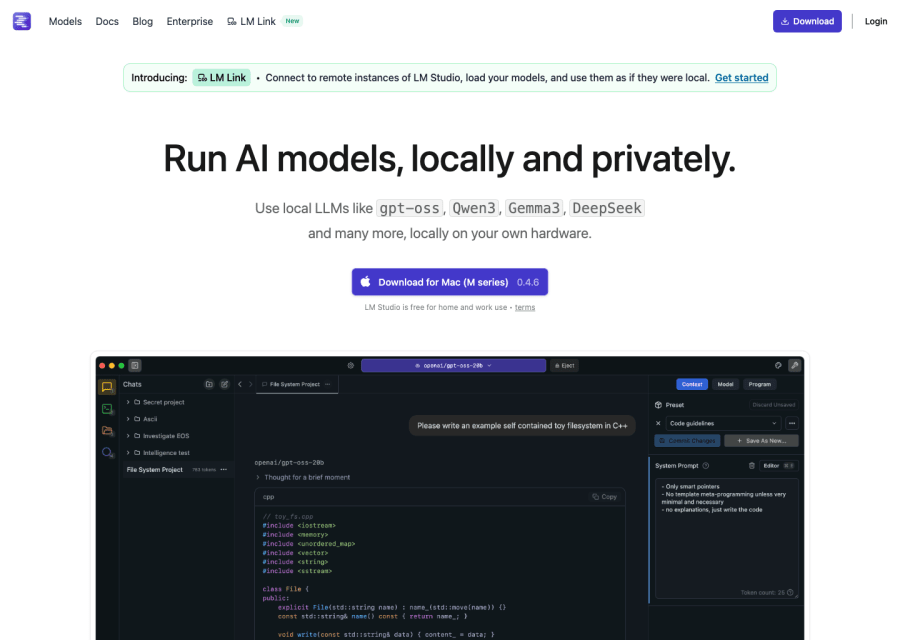
Task: Click the palette appearance icon in the app
Action: (x=778, y=365)
